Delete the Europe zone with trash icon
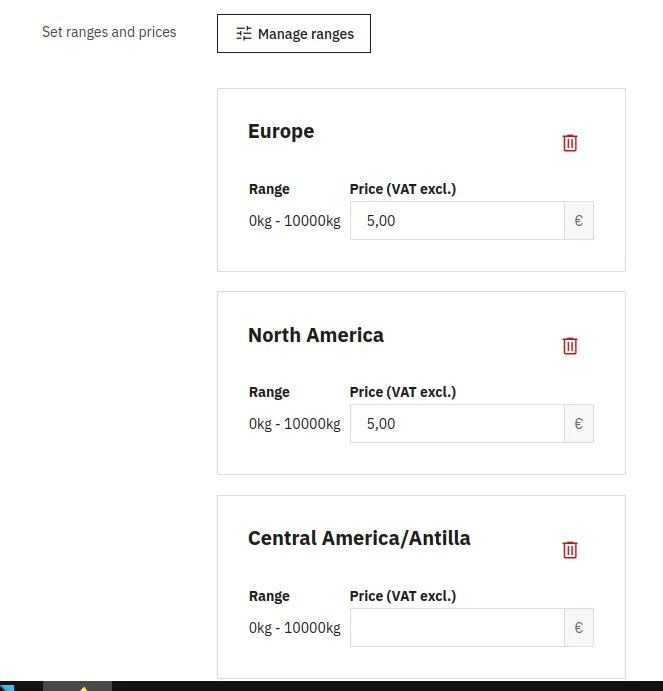The image size is (663, 691). tap(570, 143)
